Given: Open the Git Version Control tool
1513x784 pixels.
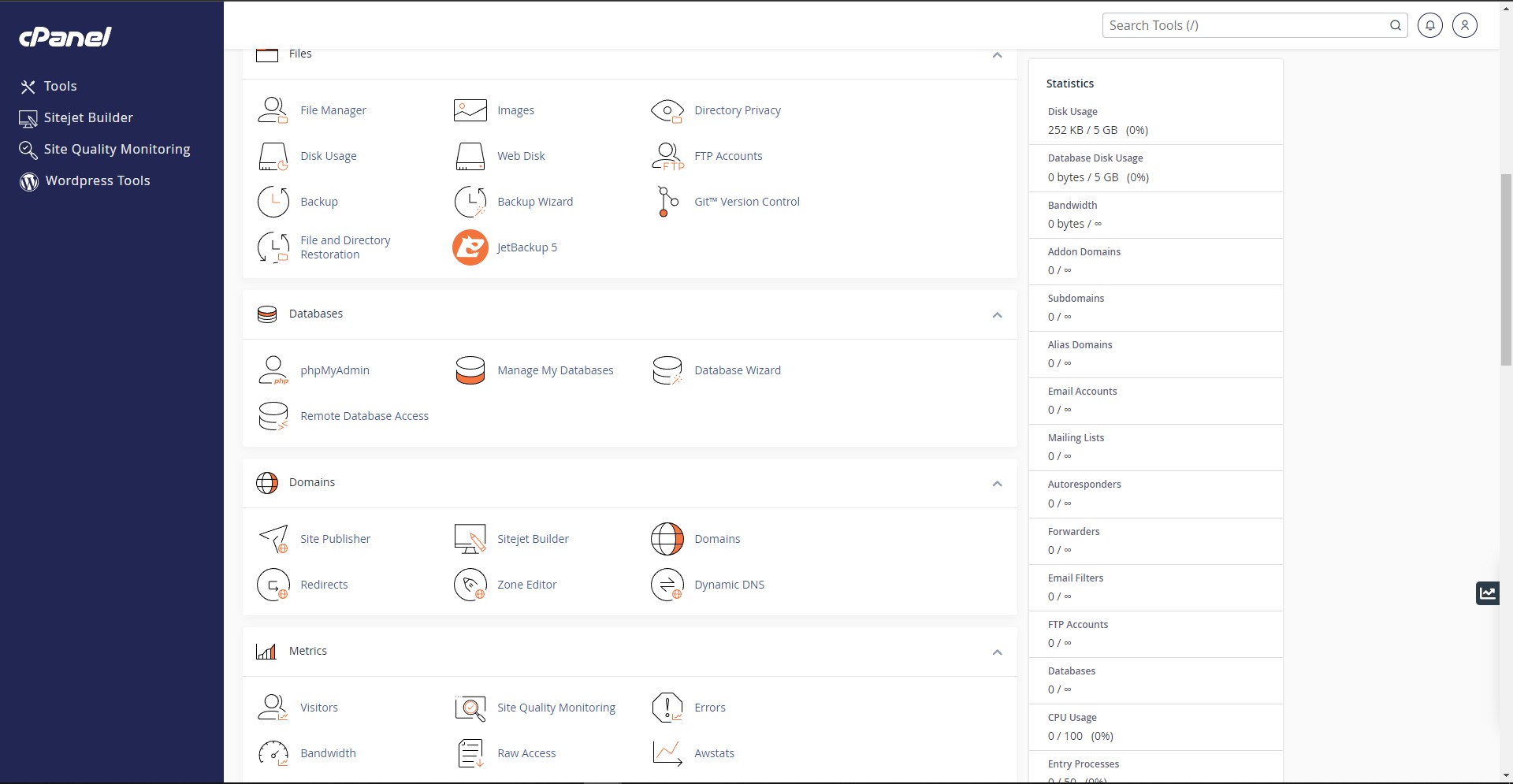Looking at the screenshot, I should 746,201.
